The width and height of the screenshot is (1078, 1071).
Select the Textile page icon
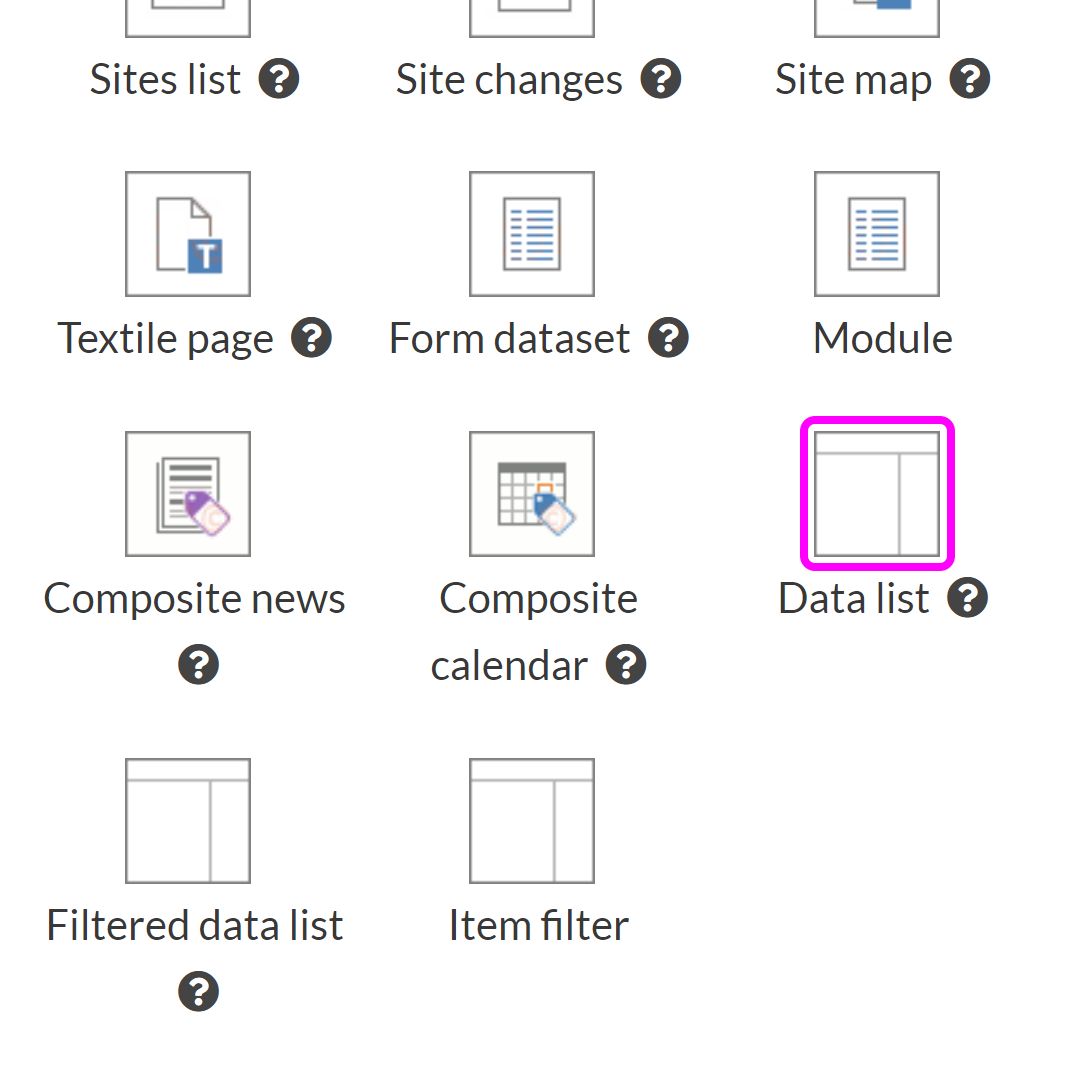(188, 234)
